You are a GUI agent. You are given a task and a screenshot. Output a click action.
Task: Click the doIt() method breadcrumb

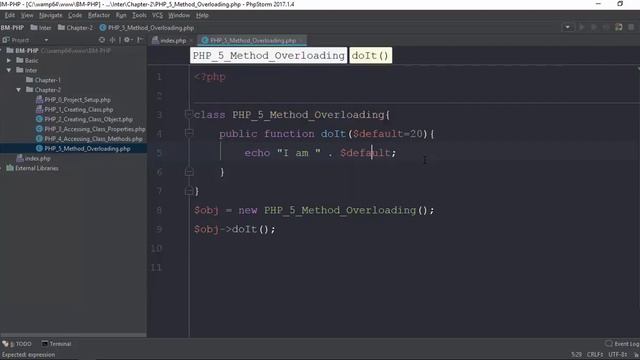click(370, 56)
